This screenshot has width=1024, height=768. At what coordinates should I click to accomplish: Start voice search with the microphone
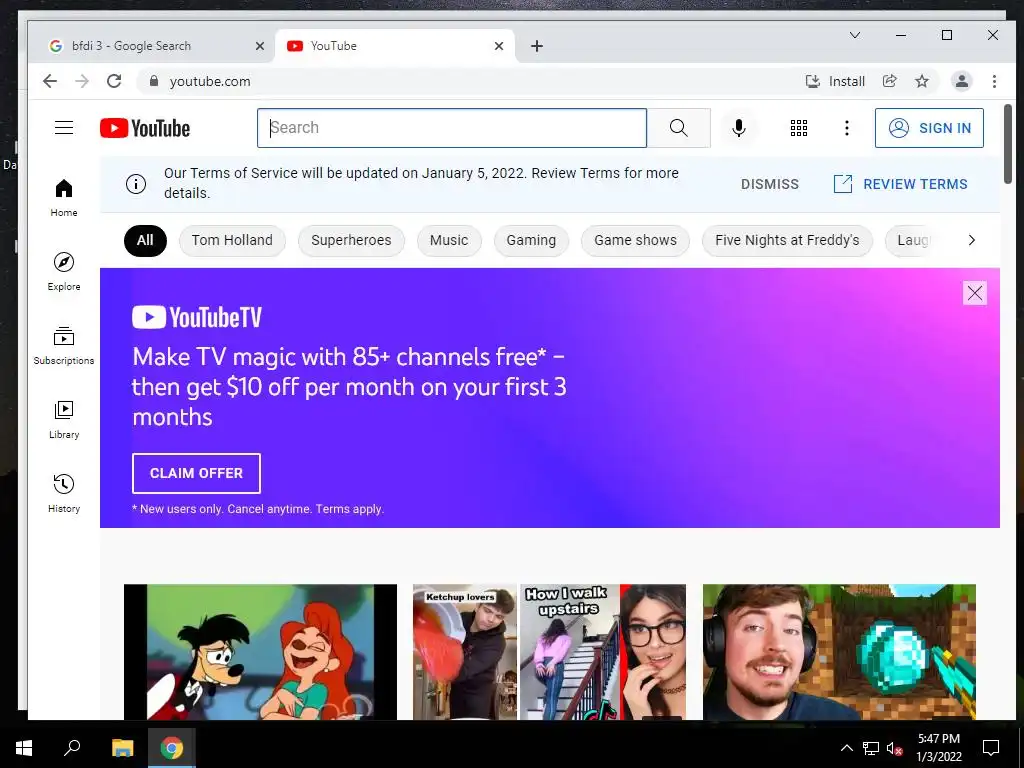(x=739, y=128)
